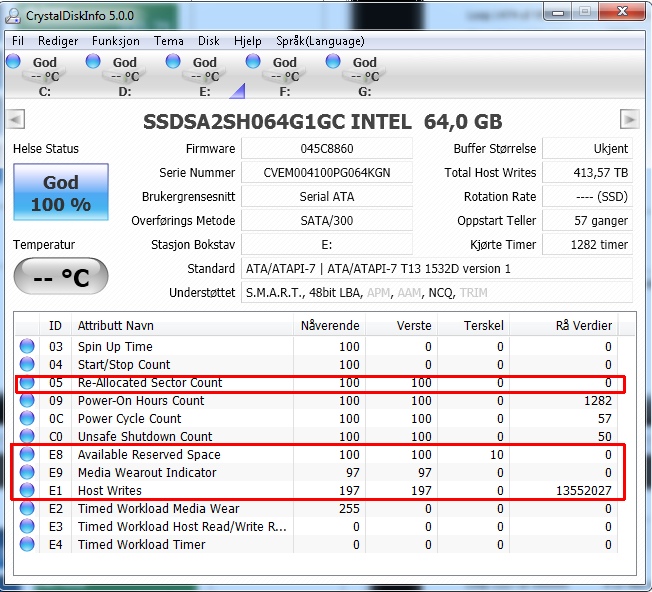Click status orb of Host Writes row

point(27,491)
